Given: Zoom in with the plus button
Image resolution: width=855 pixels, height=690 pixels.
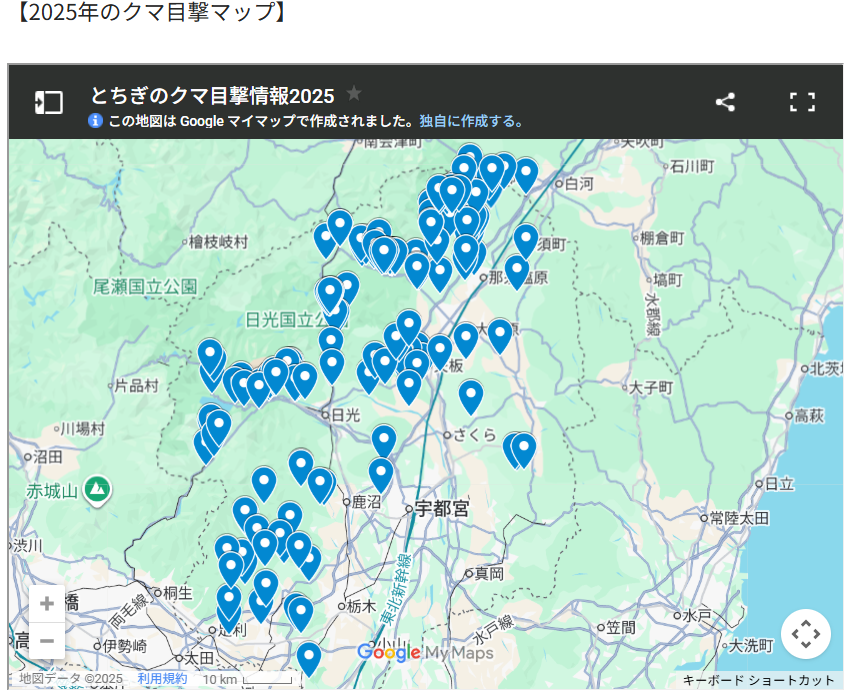Looking at the screenshot, I should point(47,604).
